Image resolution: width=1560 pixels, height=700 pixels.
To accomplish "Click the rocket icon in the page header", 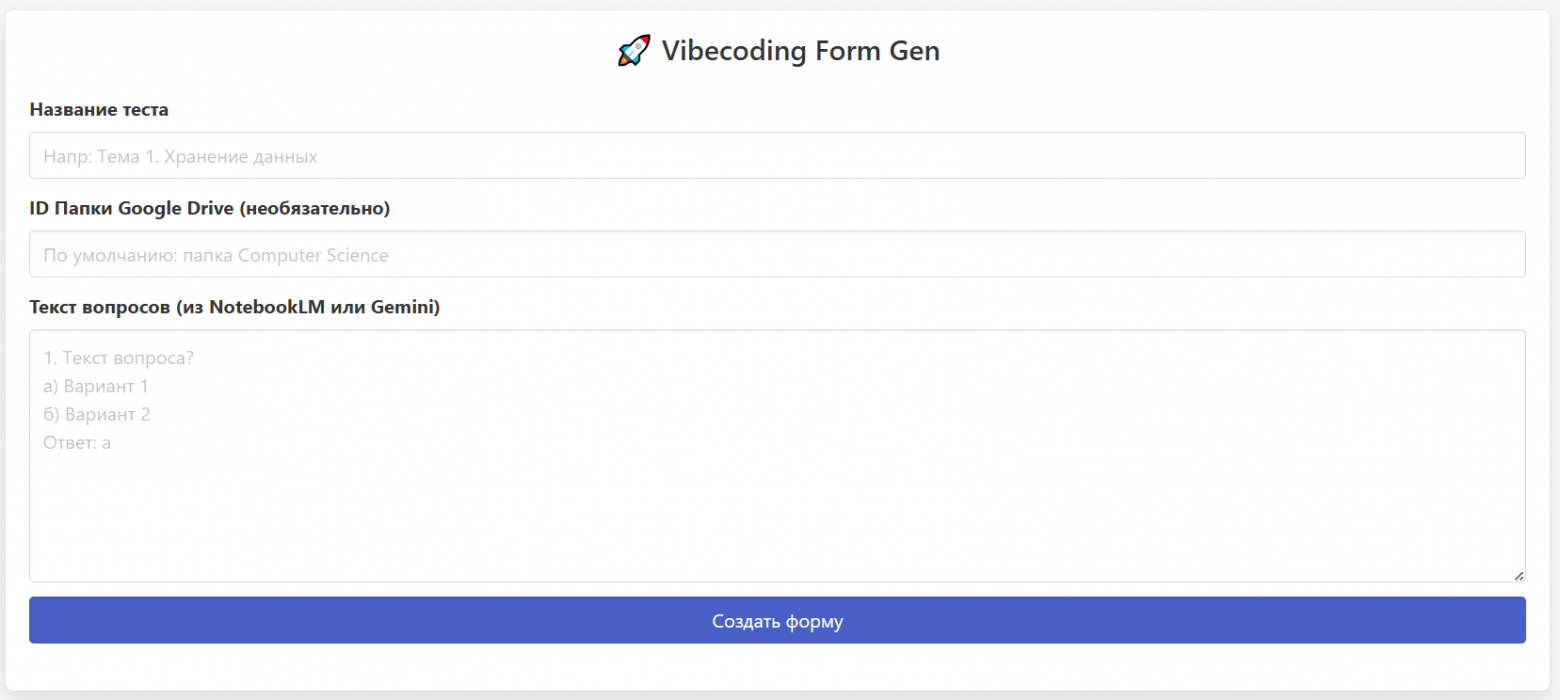I will (633, 50).
